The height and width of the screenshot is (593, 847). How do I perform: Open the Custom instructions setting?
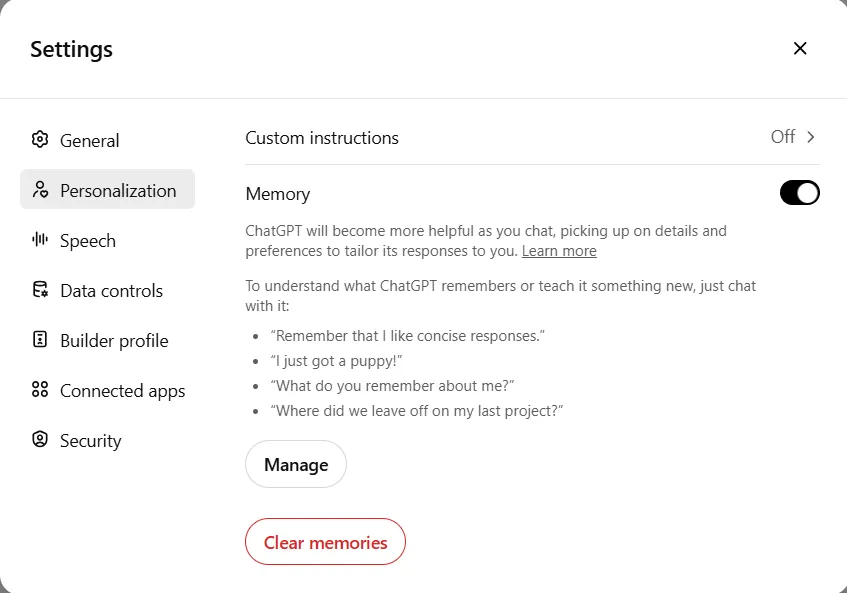[532, 138]
